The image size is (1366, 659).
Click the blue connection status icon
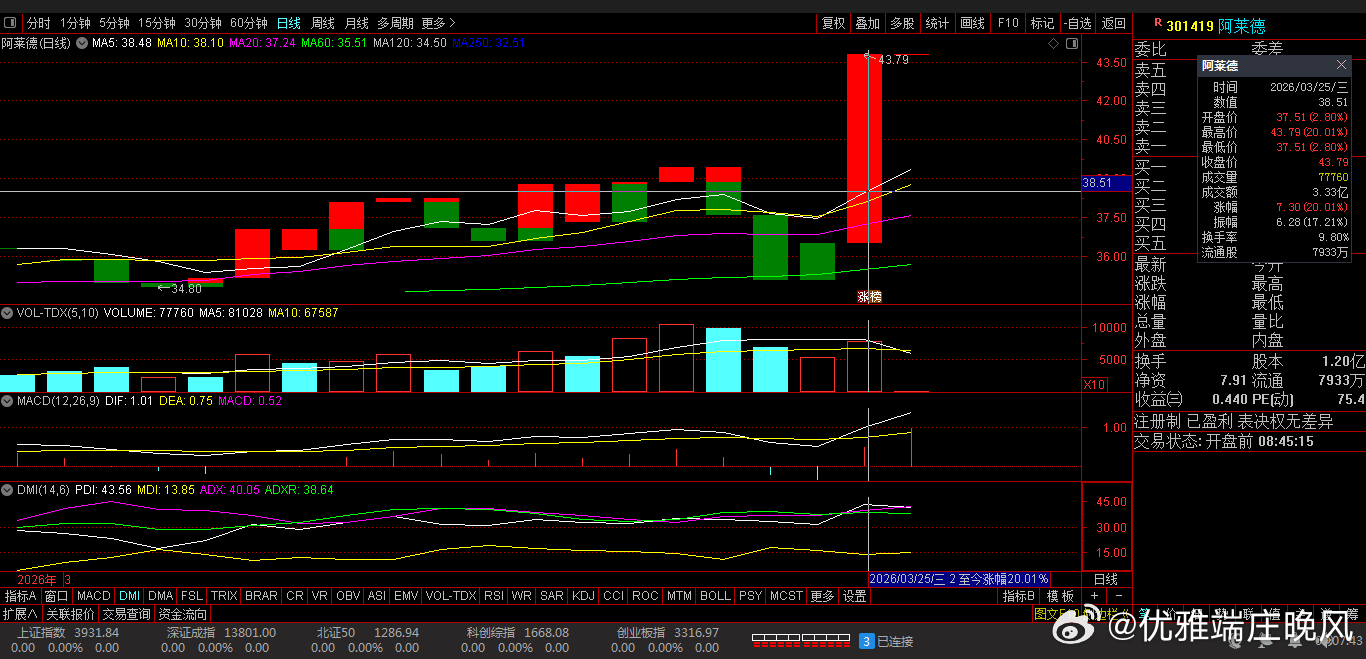point(867,641)
